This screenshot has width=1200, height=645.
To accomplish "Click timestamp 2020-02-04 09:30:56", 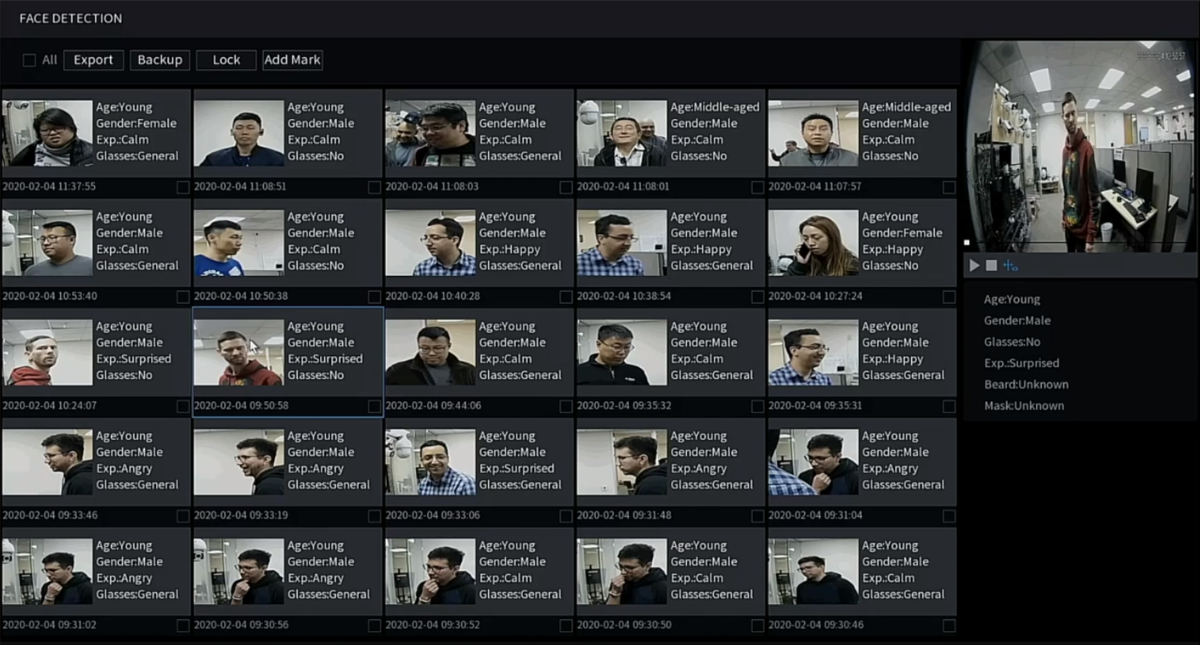I will tap(241, 625).
